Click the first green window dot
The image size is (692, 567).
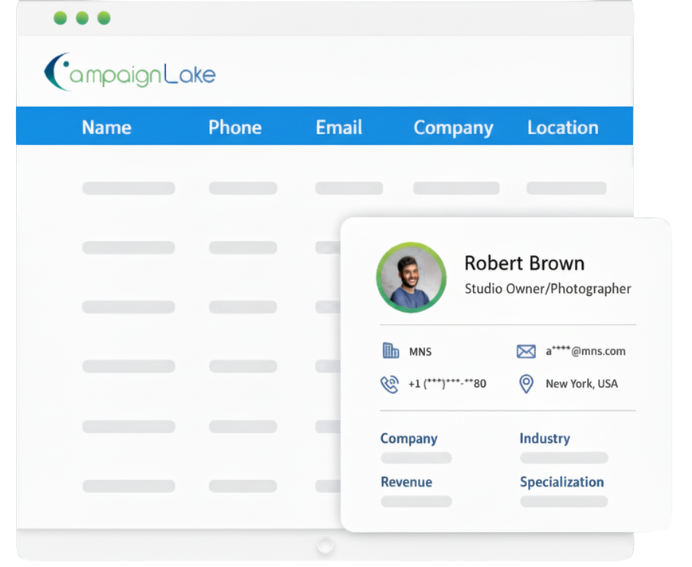pos(60,18)
